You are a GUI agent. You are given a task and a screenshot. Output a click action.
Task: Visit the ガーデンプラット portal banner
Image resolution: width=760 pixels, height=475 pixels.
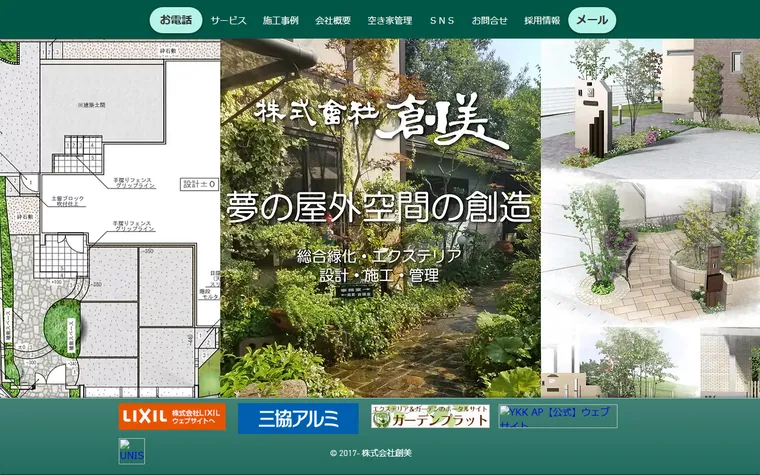(x=430, y=416)
